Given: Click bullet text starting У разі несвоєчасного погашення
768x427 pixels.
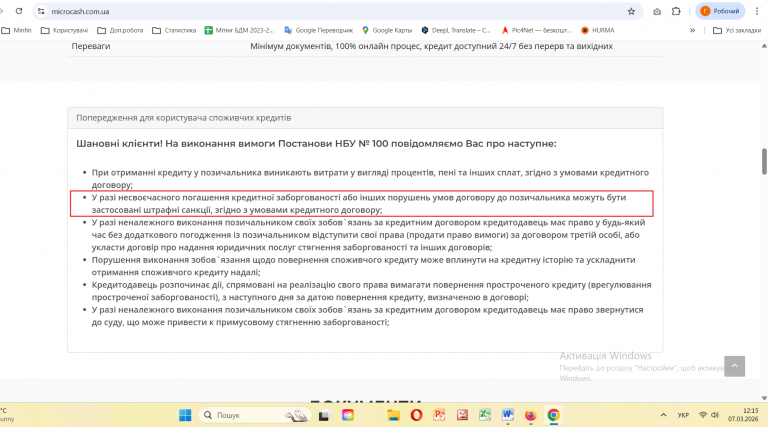Looking at the screenshot, I should click(x=359, y=204).
